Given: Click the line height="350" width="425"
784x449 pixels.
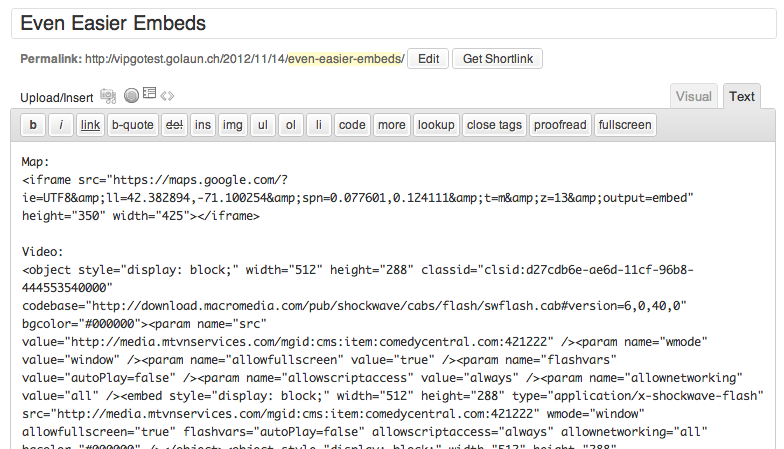Looking at the screenshot, I should [x=140, y=216].
